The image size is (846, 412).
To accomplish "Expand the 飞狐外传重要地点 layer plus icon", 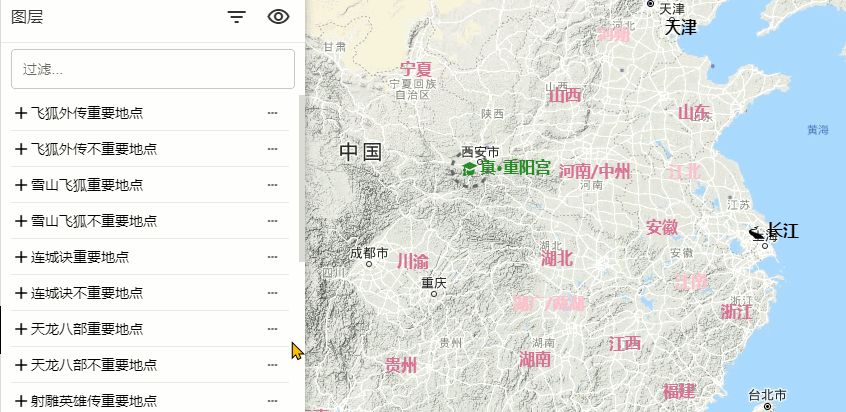I will coord(21,113).
